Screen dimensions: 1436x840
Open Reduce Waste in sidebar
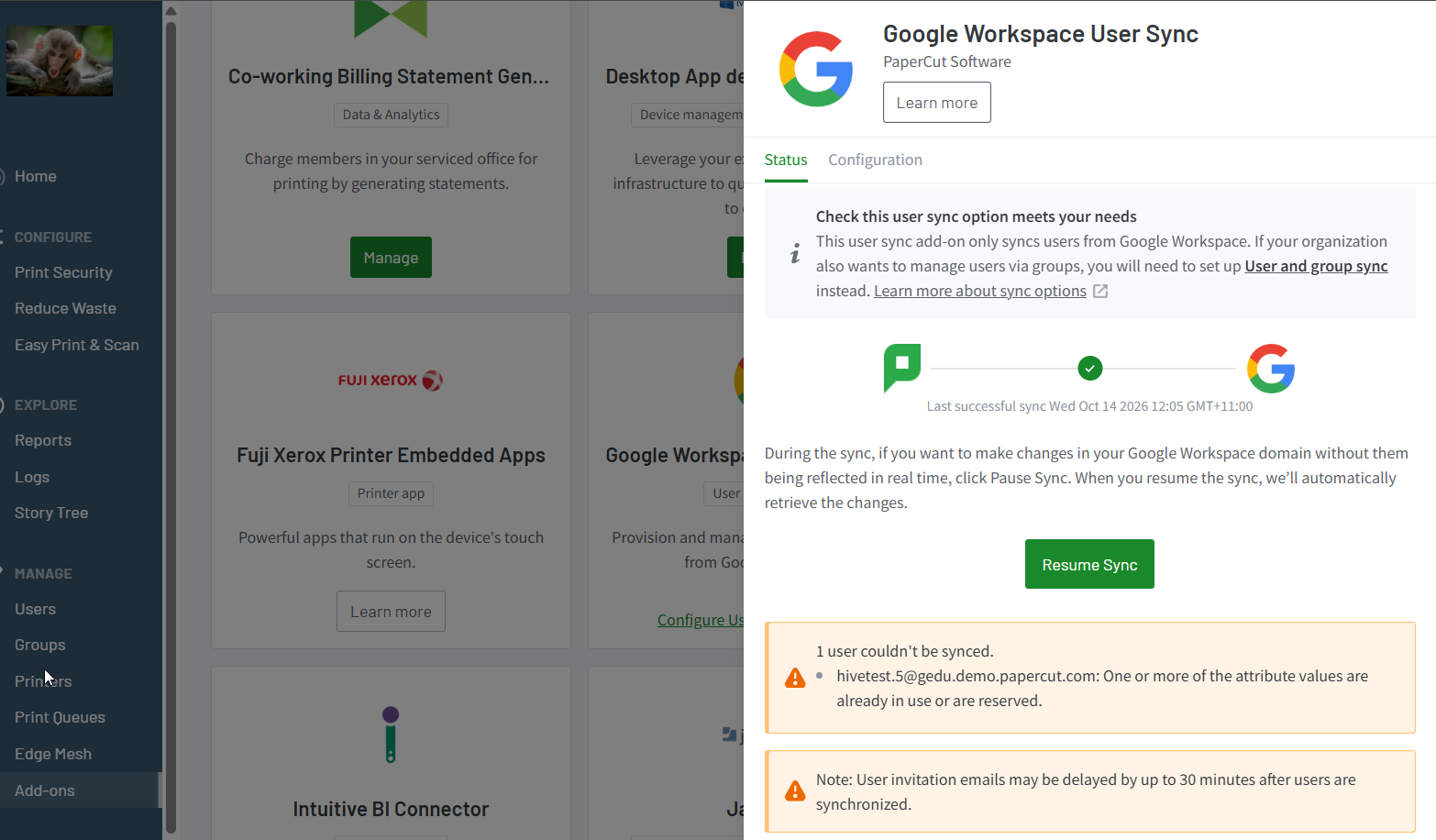65,308
